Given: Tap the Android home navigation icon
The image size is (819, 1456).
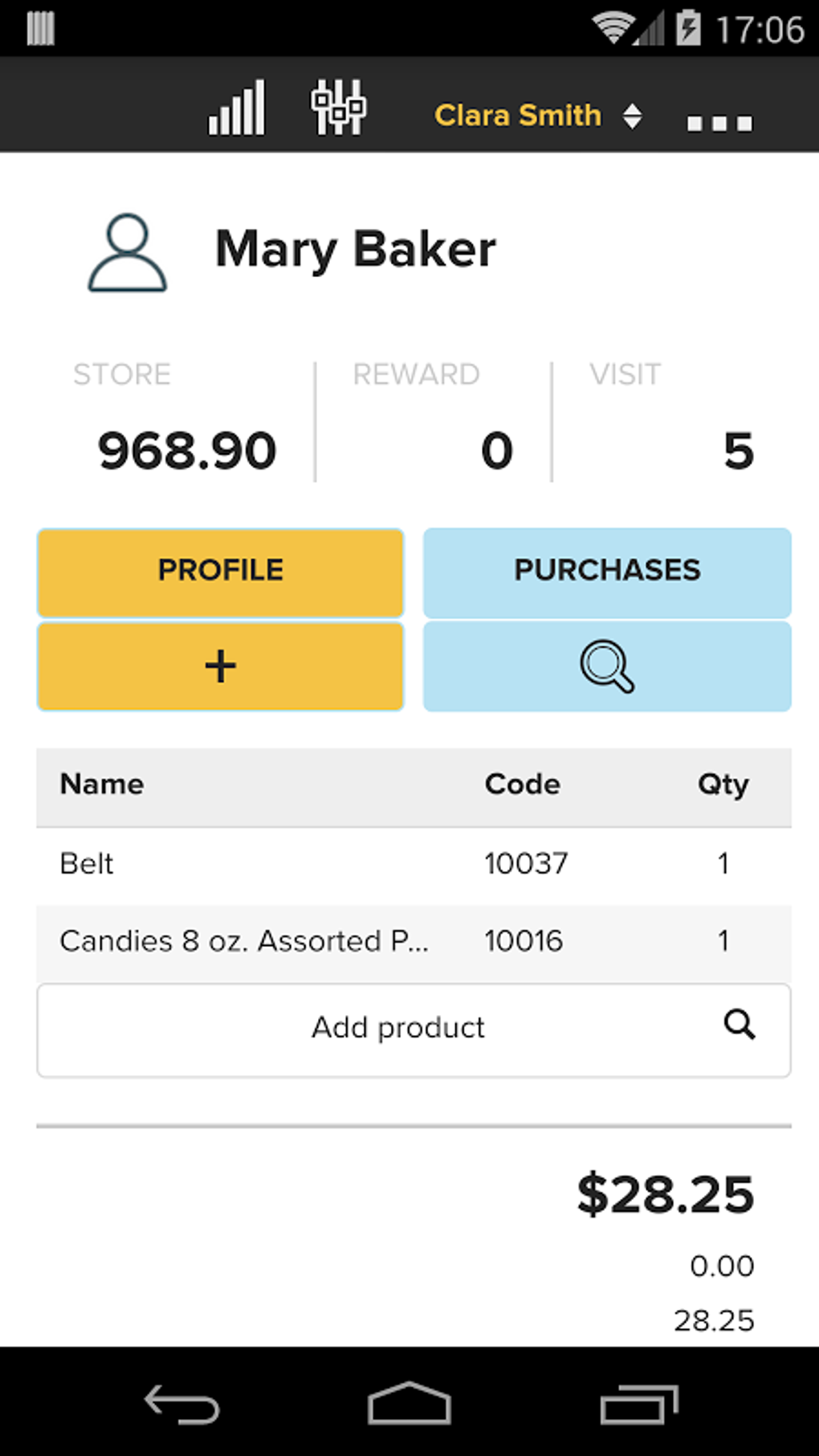Looking at the screenshot, I should (x=409, y=1403).
